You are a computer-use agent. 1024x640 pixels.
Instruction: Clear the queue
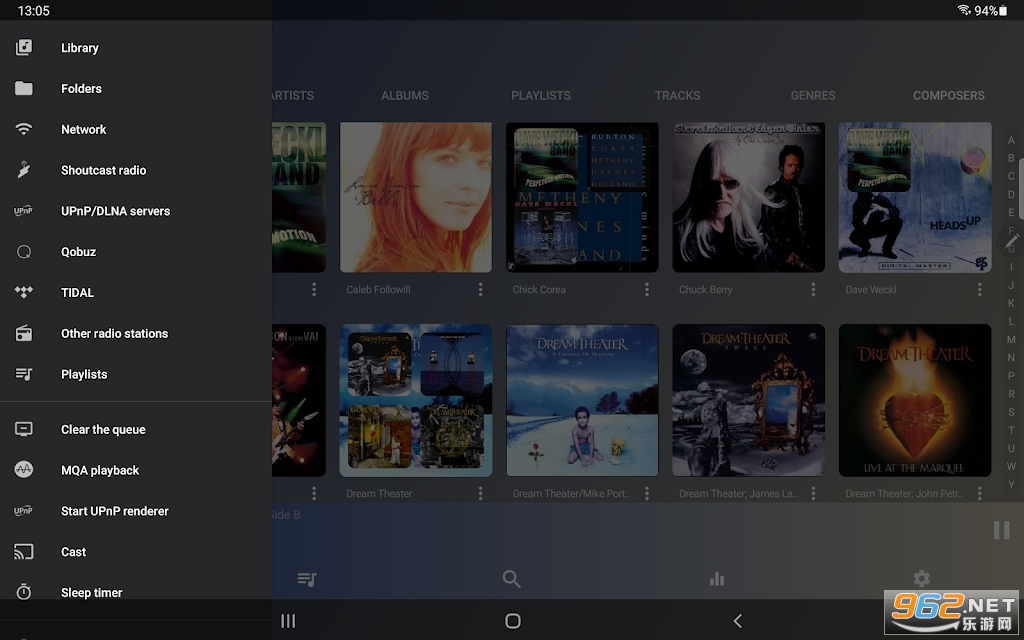click(x=103, y=430)
